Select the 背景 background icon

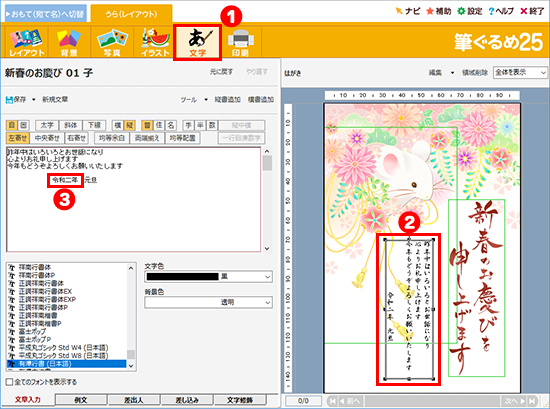pyautogui.click(x=69, y=42)
